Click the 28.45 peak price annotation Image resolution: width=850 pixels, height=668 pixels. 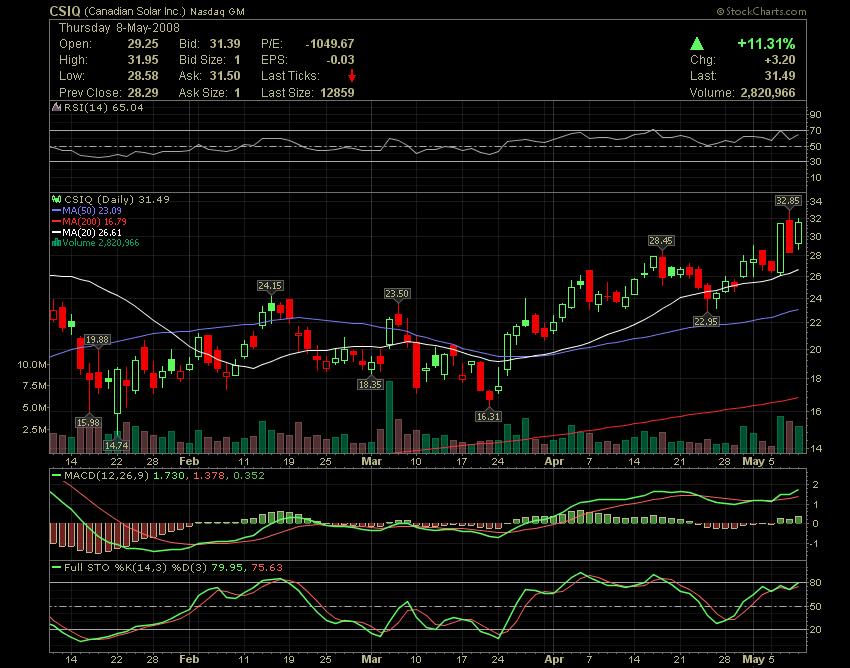click(661, 240)
